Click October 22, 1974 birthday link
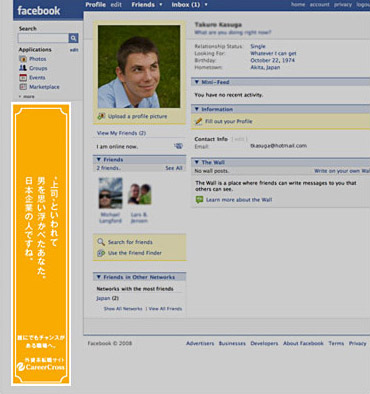This screenshot has width=370, height=394. (x=273, y=60)
